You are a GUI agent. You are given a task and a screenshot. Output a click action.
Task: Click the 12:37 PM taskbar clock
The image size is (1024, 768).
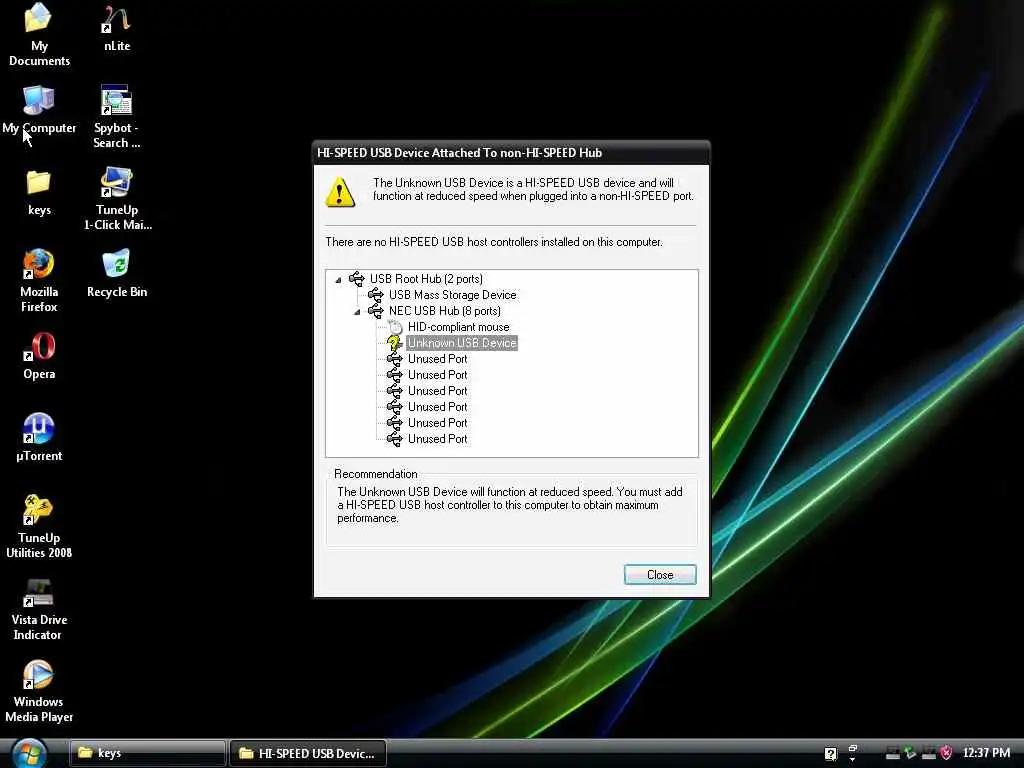[x=986, y=753]
